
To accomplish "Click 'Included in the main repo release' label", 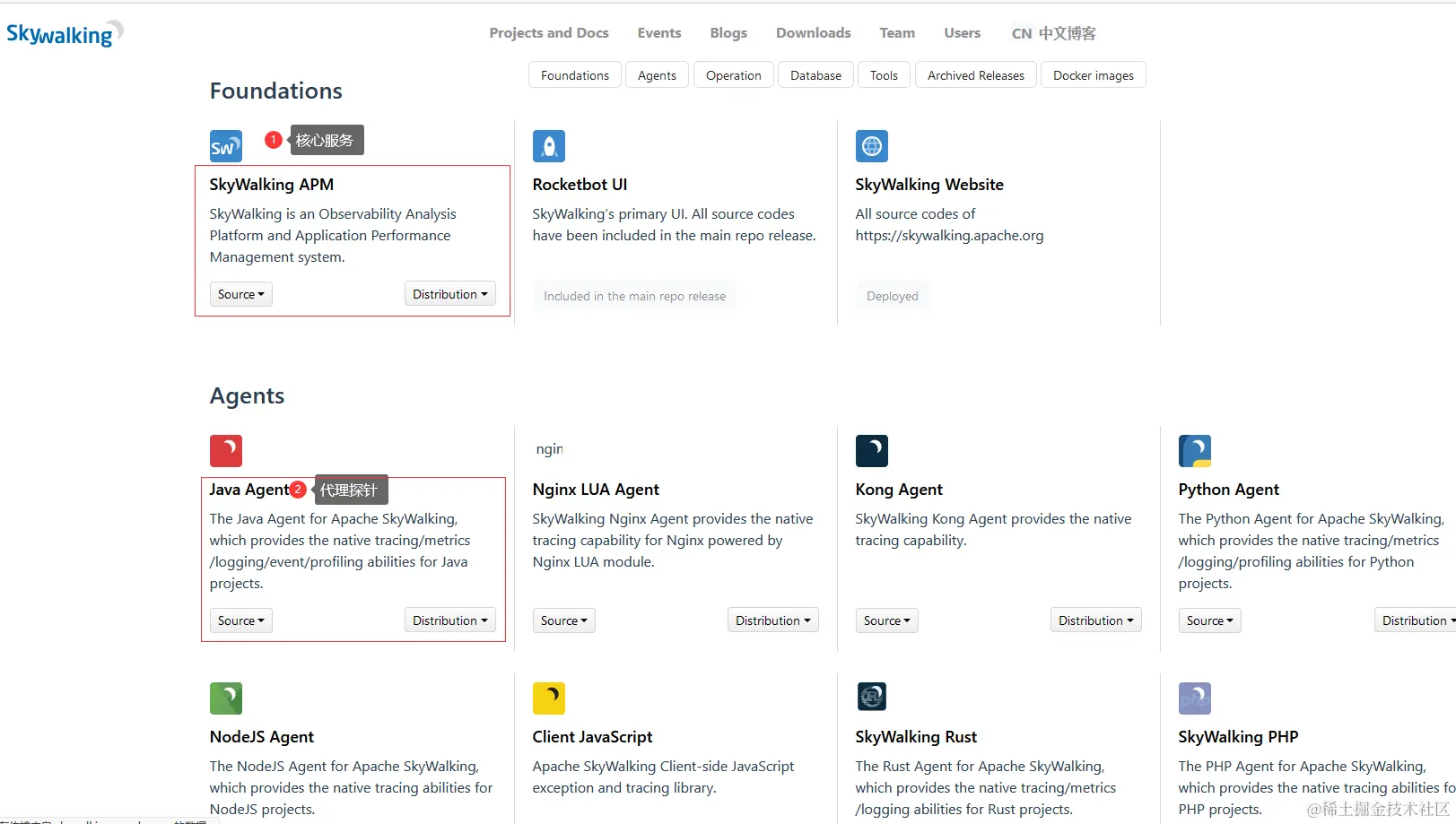I will [635, 296].
